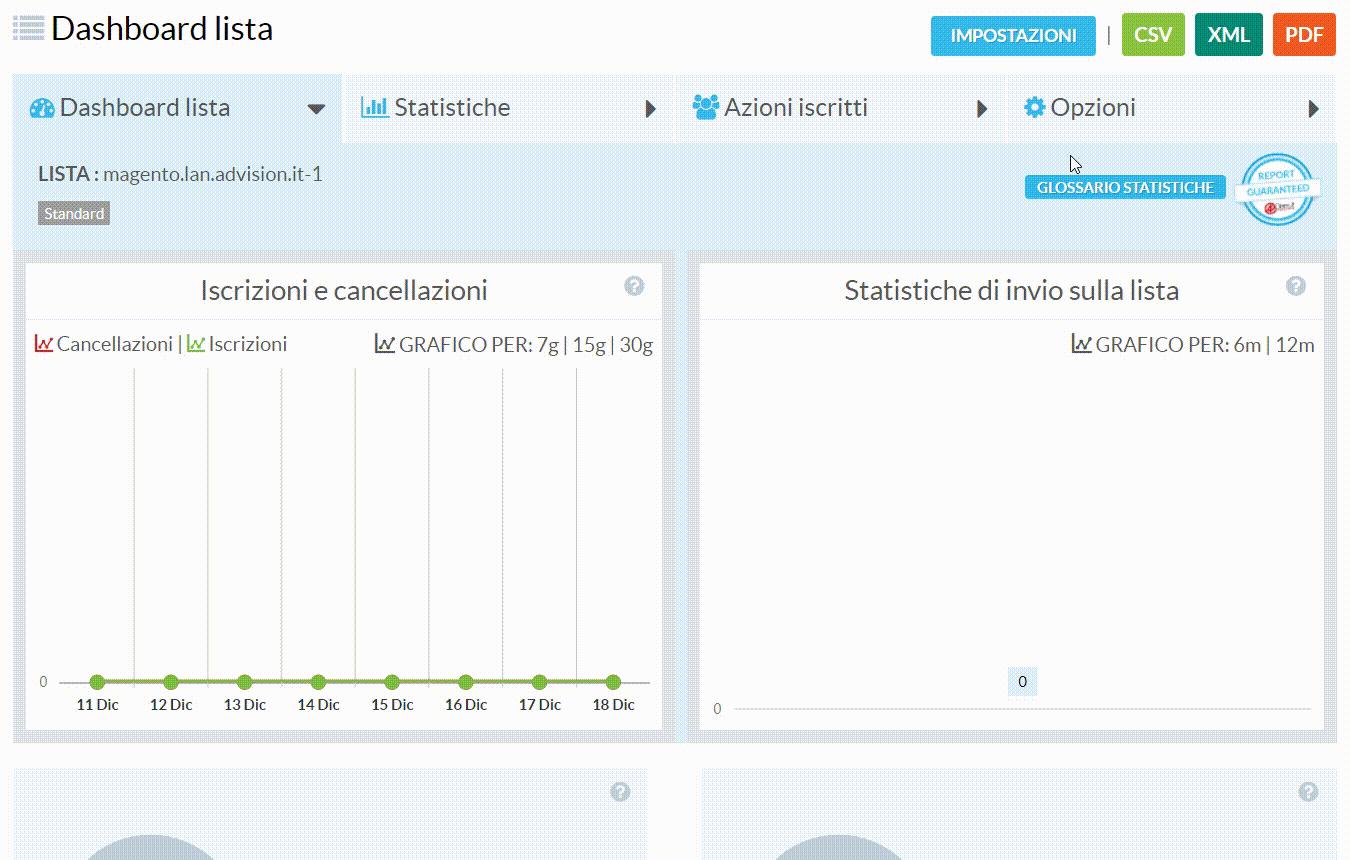
Task: Open help icon of lower-right panel
Action: pos(1308,792)
